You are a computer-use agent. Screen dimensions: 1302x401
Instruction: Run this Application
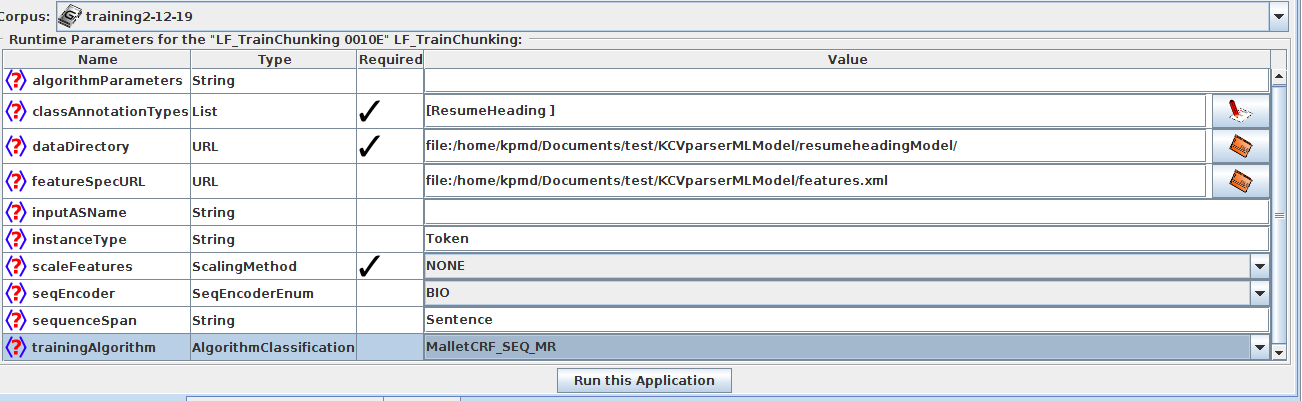point(644,380)
